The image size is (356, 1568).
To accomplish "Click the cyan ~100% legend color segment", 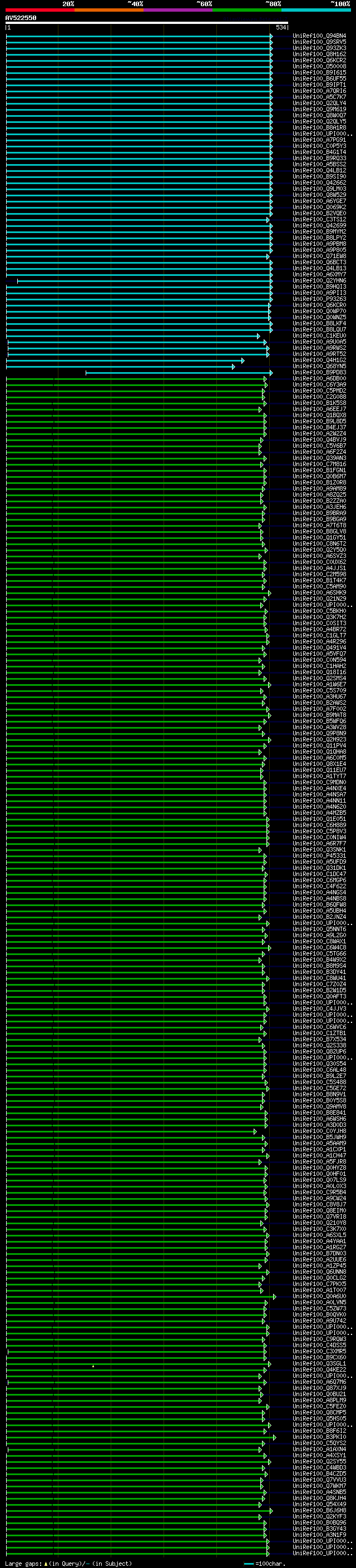I will click(x=316, y=10).
